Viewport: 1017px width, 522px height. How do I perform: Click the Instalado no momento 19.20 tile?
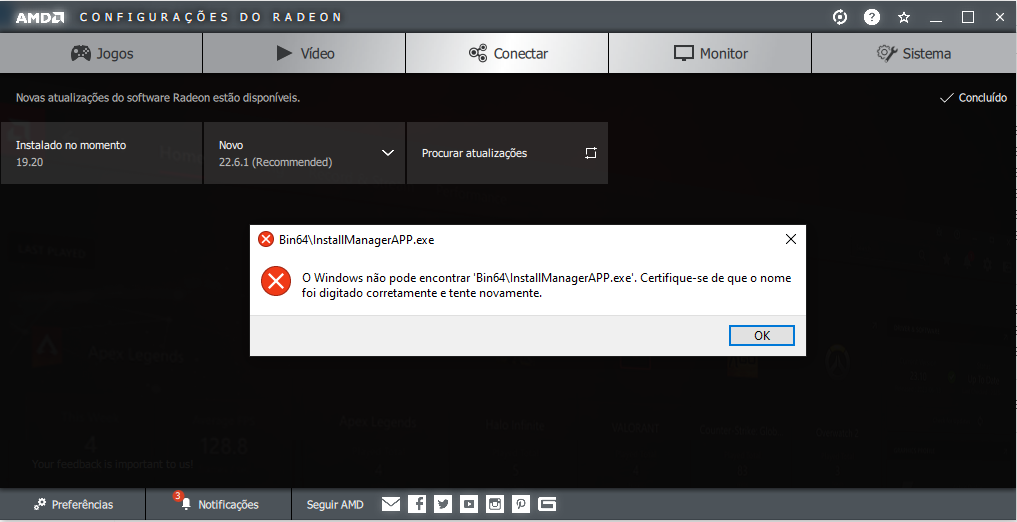coord(101,153)
